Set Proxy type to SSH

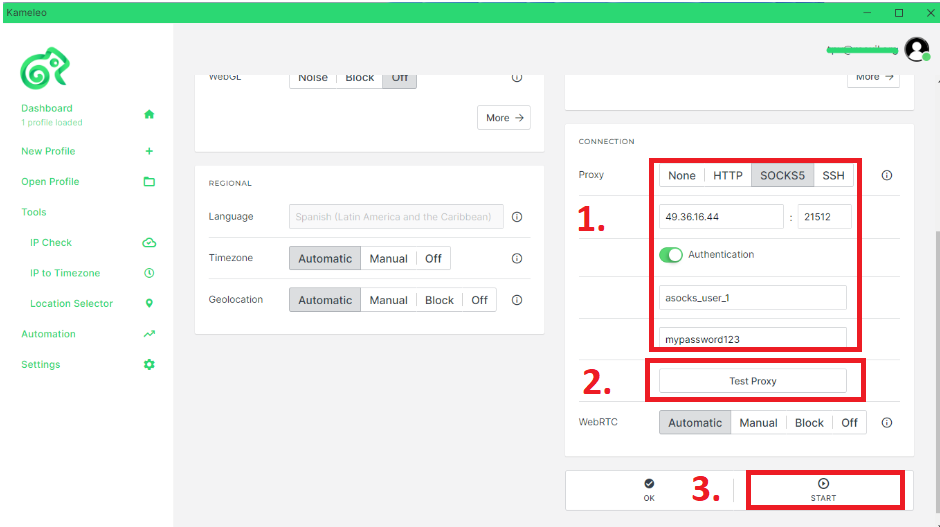(833, 175)
